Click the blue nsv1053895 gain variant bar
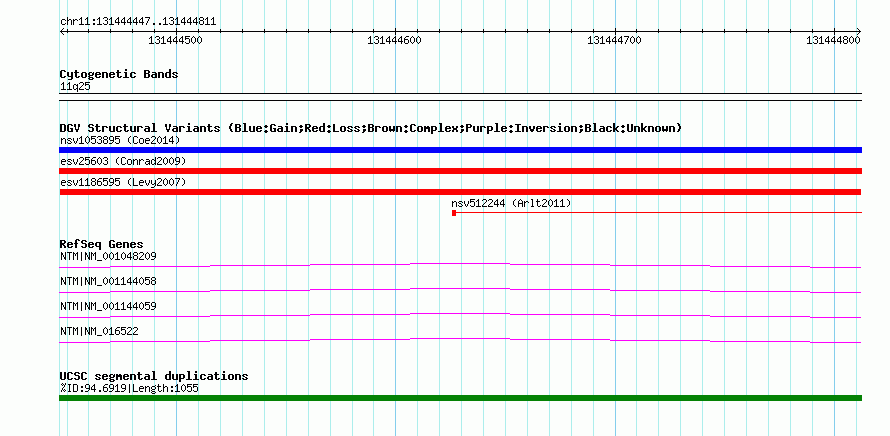 tap(460, 150)
